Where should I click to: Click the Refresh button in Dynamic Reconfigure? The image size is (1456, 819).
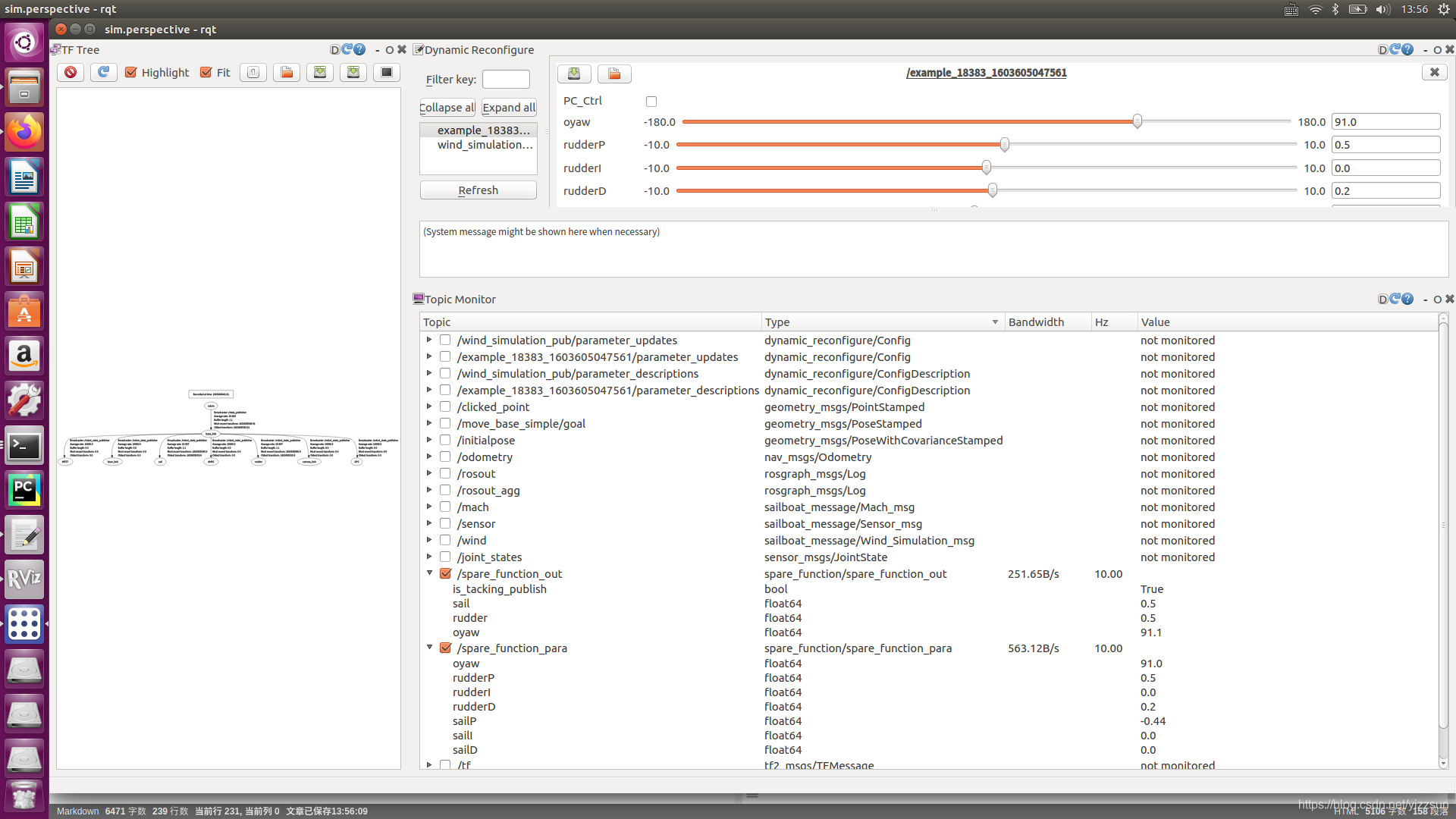point(478,190)
